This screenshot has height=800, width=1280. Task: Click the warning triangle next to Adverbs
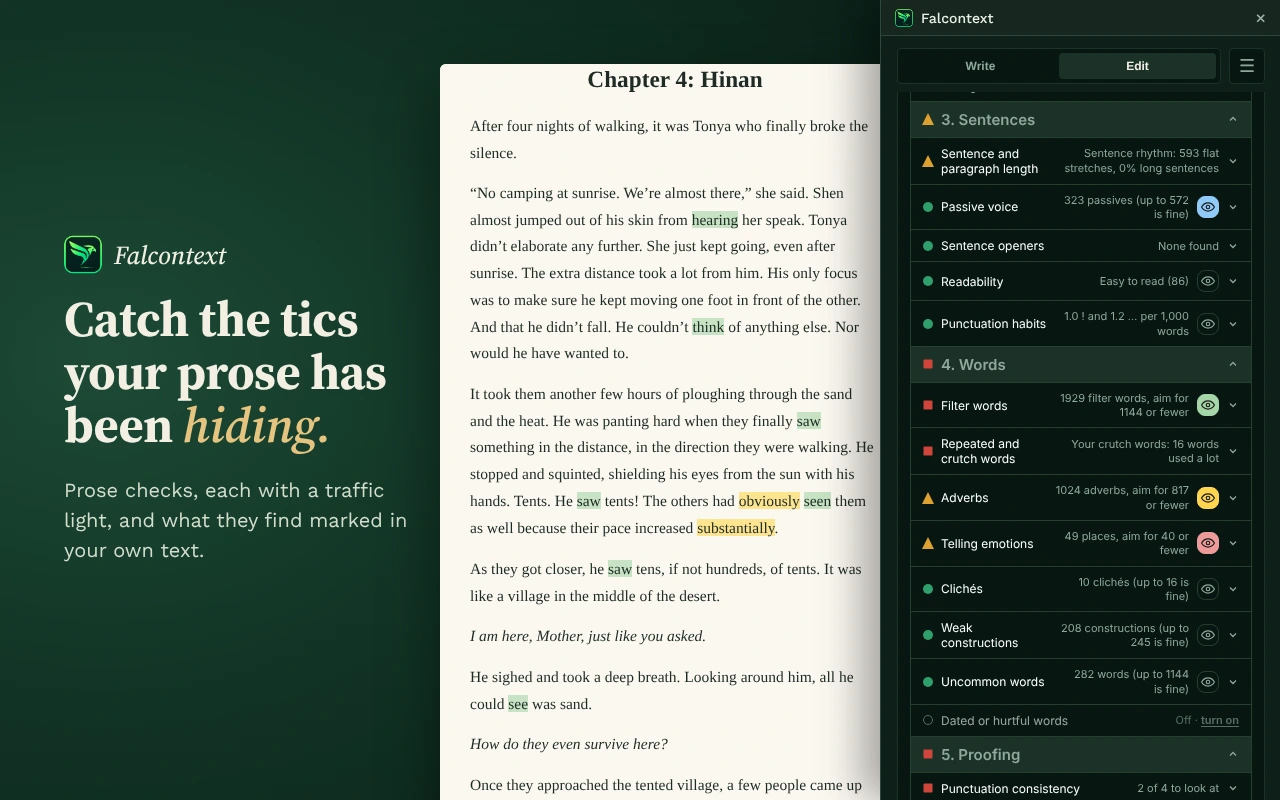tap(928, 498)
